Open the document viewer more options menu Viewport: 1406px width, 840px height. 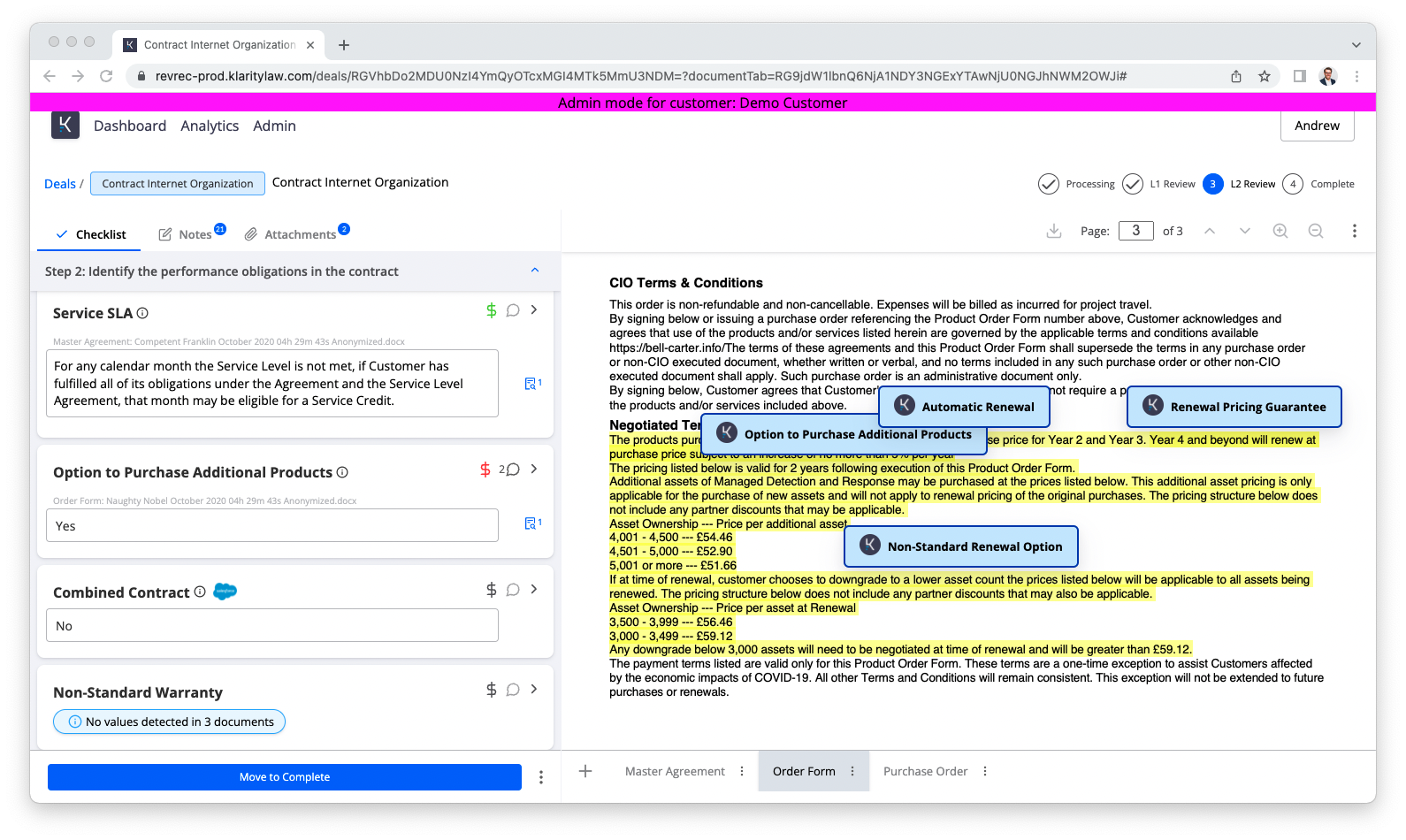click(x=1354, y=231)
